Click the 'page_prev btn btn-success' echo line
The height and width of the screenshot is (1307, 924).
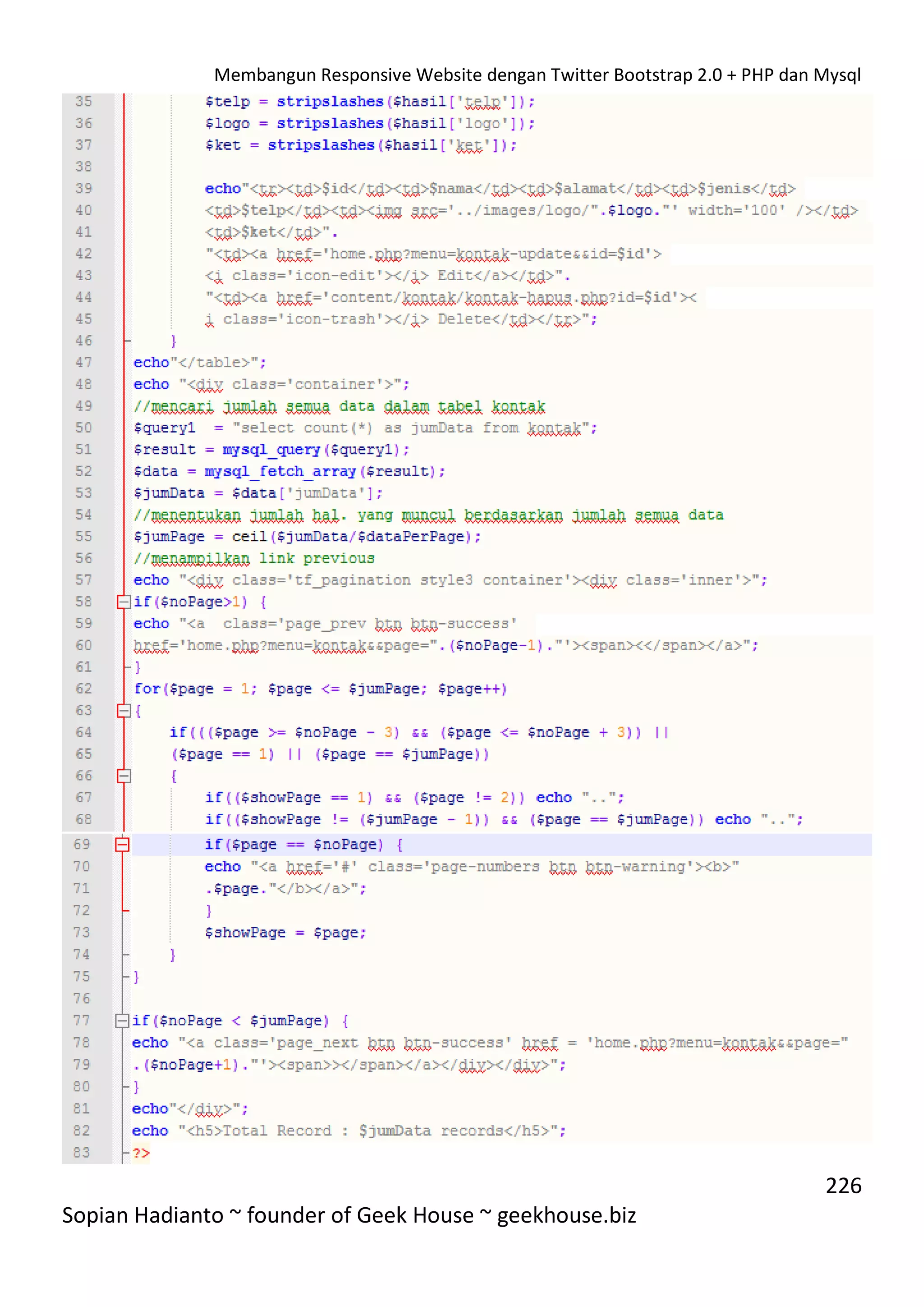[x=325, y=624]
